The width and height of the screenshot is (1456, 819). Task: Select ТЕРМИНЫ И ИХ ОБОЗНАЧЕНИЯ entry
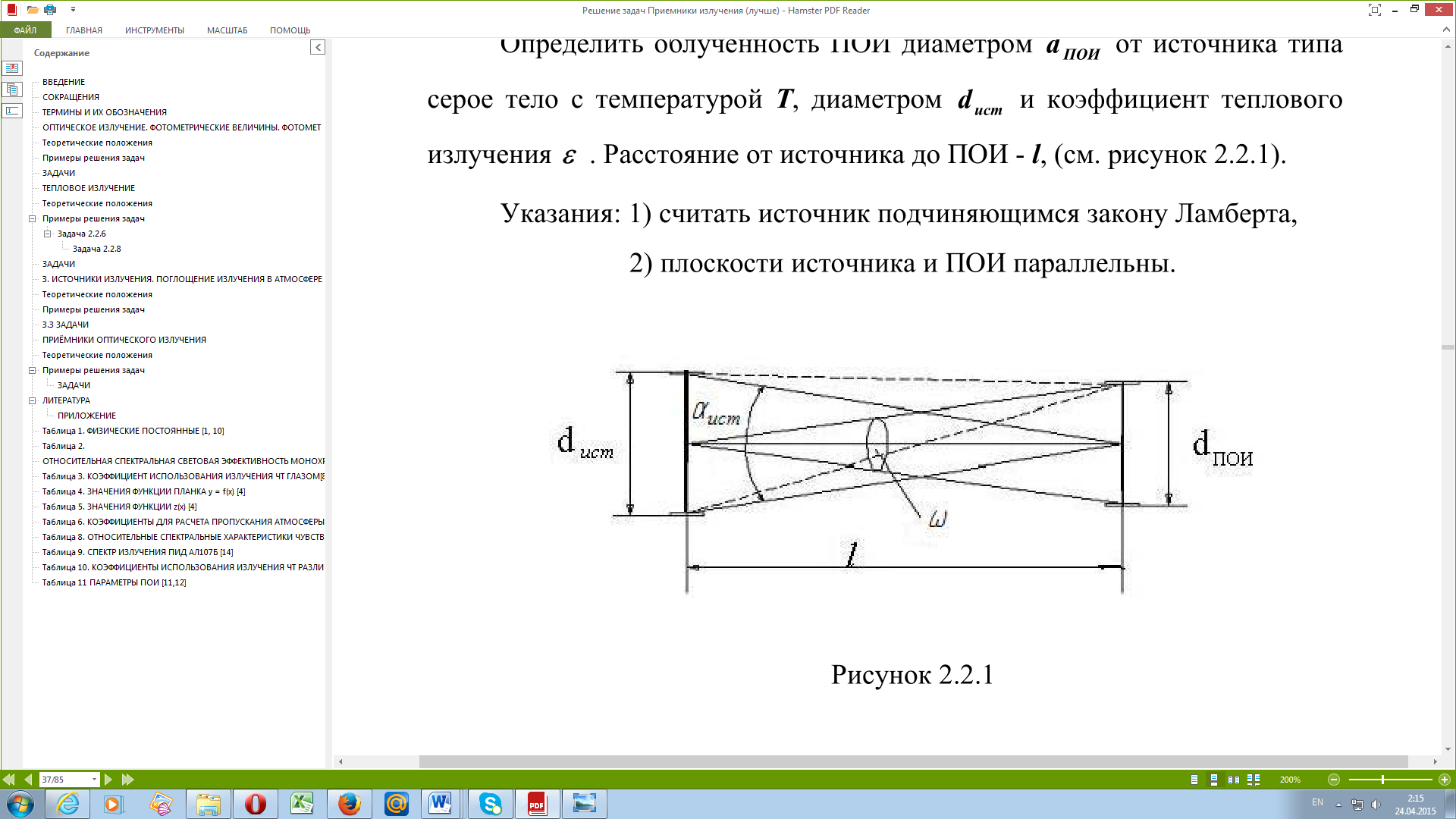[105, 112]
